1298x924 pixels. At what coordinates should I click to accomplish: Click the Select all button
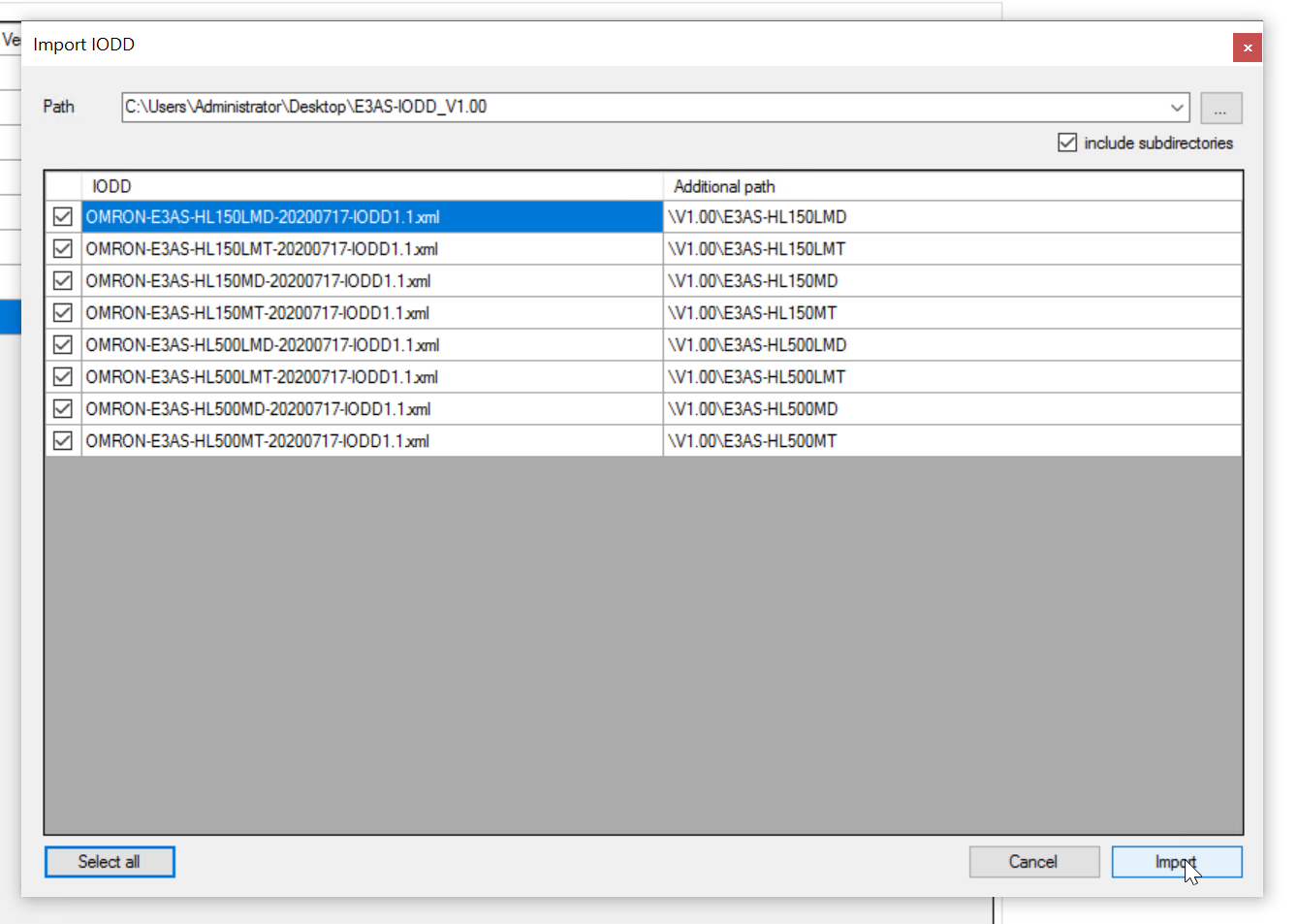(110, 862)
